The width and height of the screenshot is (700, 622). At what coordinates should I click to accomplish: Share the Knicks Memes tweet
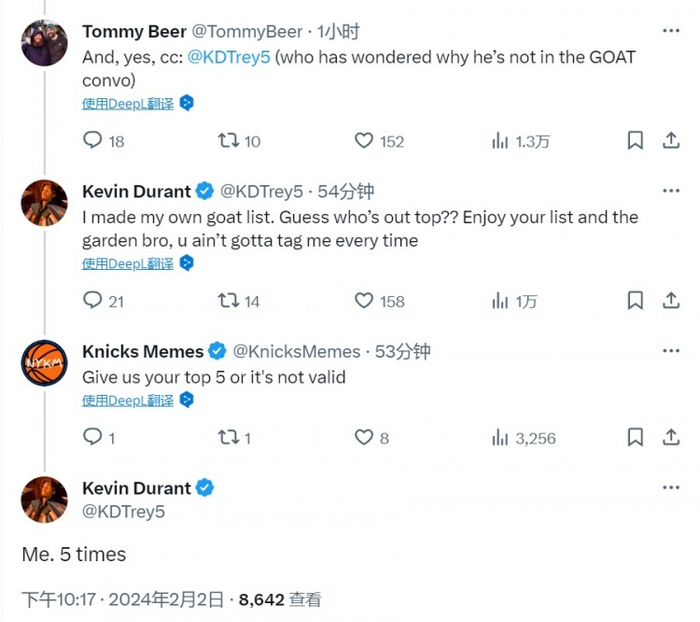pyautogui.click(x=671, y=438)
